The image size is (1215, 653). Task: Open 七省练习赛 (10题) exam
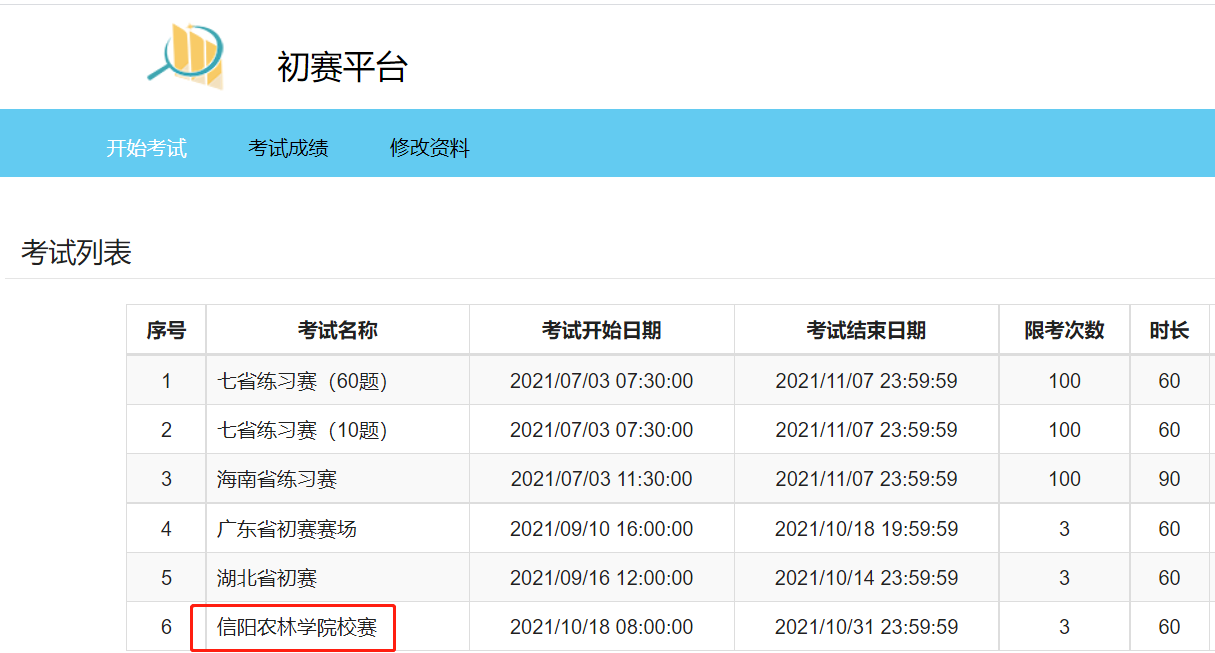pyautogui.click(x=302, y=430)
